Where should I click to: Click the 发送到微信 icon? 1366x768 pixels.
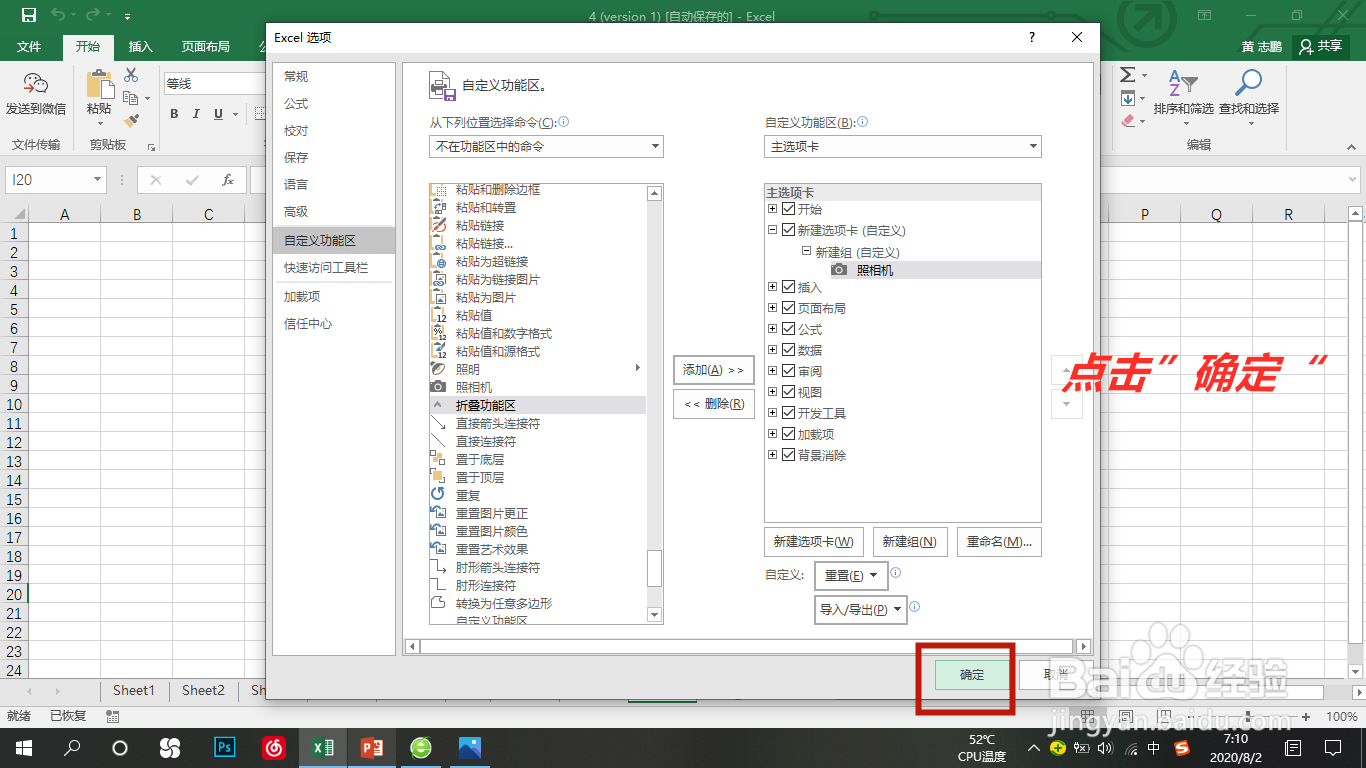click(x=36, y=92)
